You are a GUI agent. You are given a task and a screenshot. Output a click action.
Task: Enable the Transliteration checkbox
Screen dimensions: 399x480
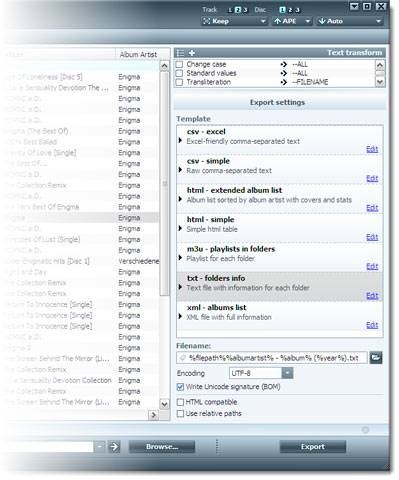coord(179,82)
